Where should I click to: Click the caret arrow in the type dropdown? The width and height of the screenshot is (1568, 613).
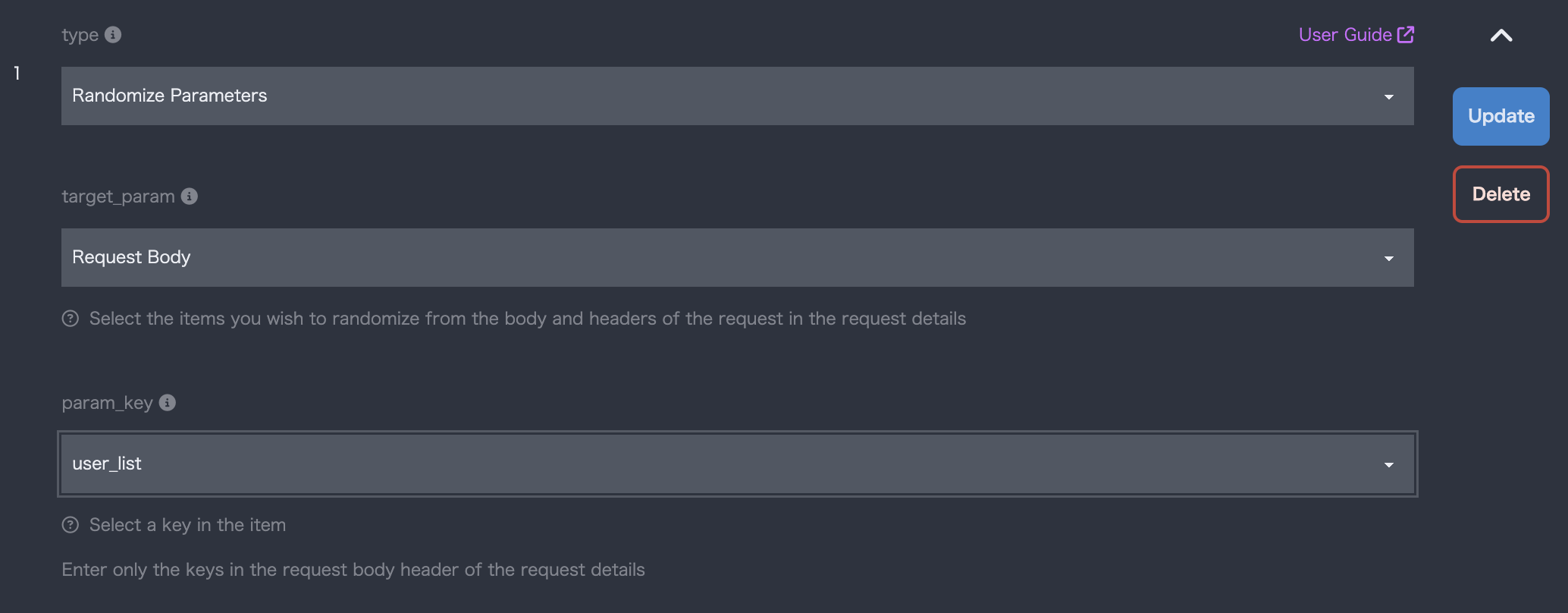click(x=1389, y=97)
